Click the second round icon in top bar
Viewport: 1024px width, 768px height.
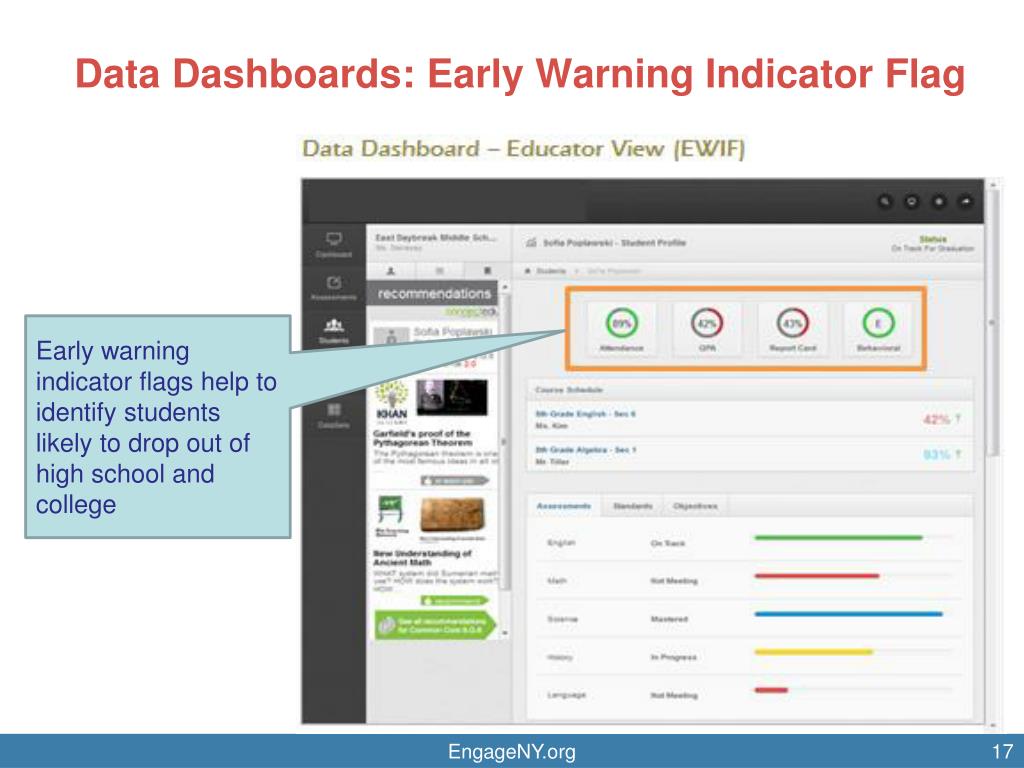912,202
